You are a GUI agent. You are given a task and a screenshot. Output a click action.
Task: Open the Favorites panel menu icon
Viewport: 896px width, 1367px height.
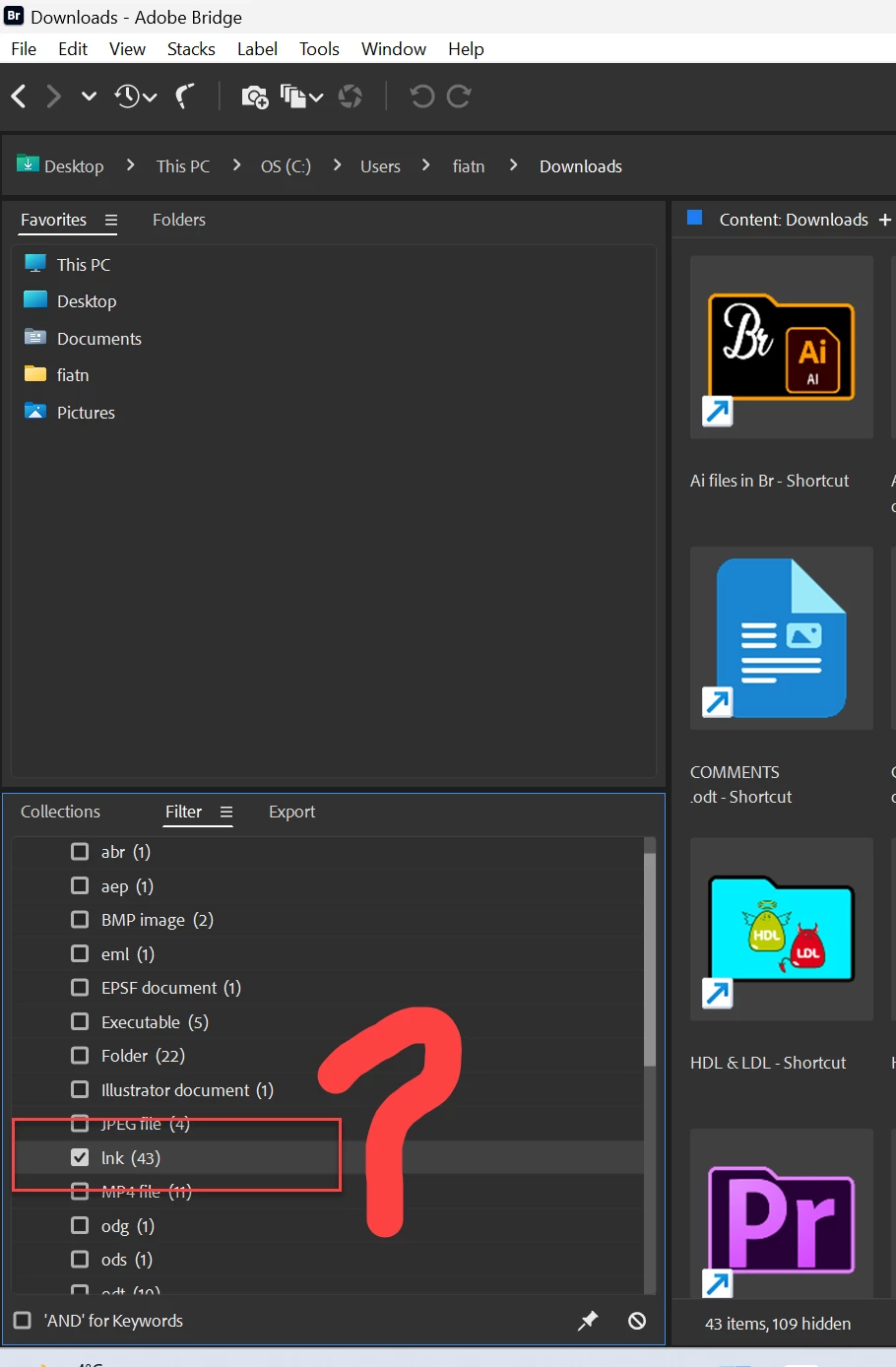[111, 221]
